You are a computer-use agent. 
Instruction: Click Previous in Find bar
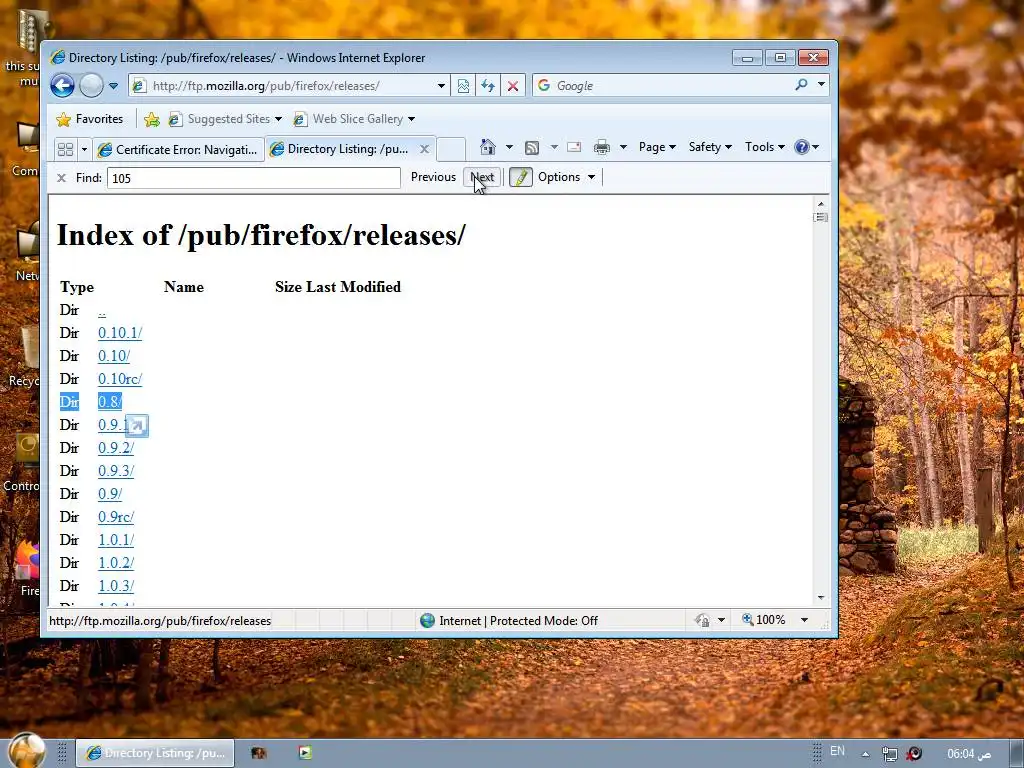[433, 177]
